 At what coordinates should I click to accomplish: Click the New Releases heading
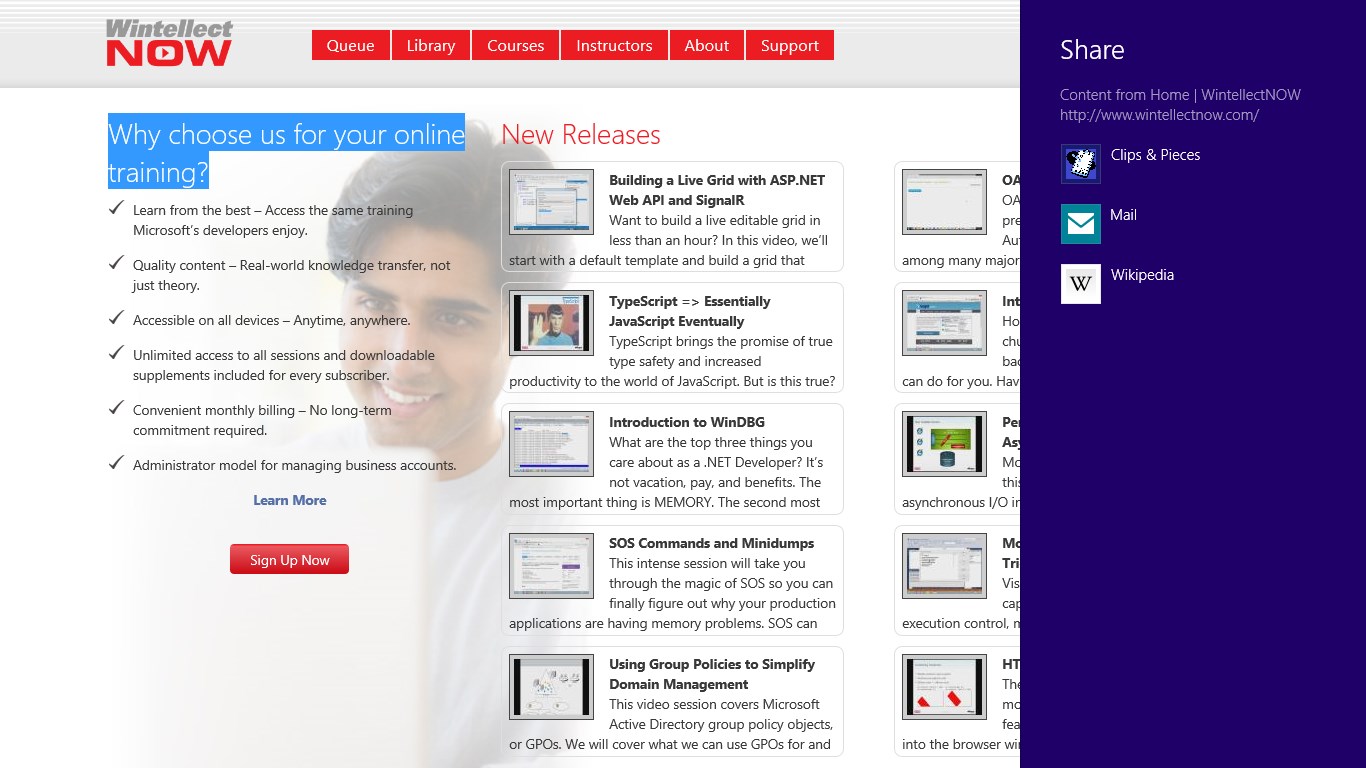click(x=581, y=135)
